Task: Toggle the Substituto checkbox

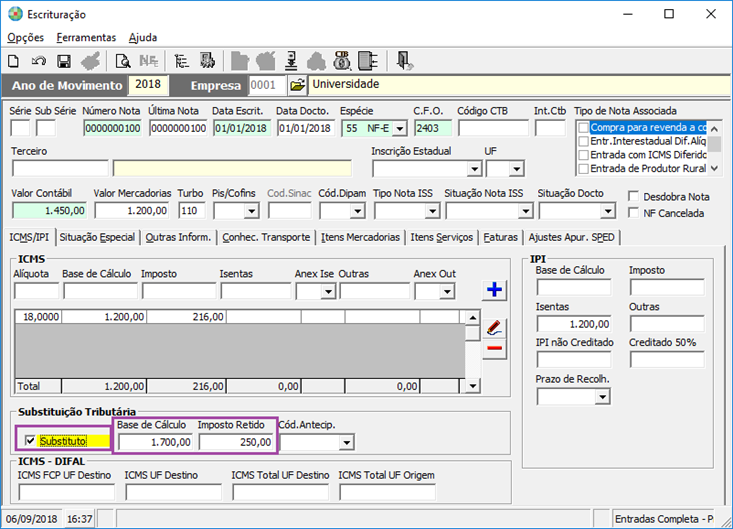Action: point(30,441)
